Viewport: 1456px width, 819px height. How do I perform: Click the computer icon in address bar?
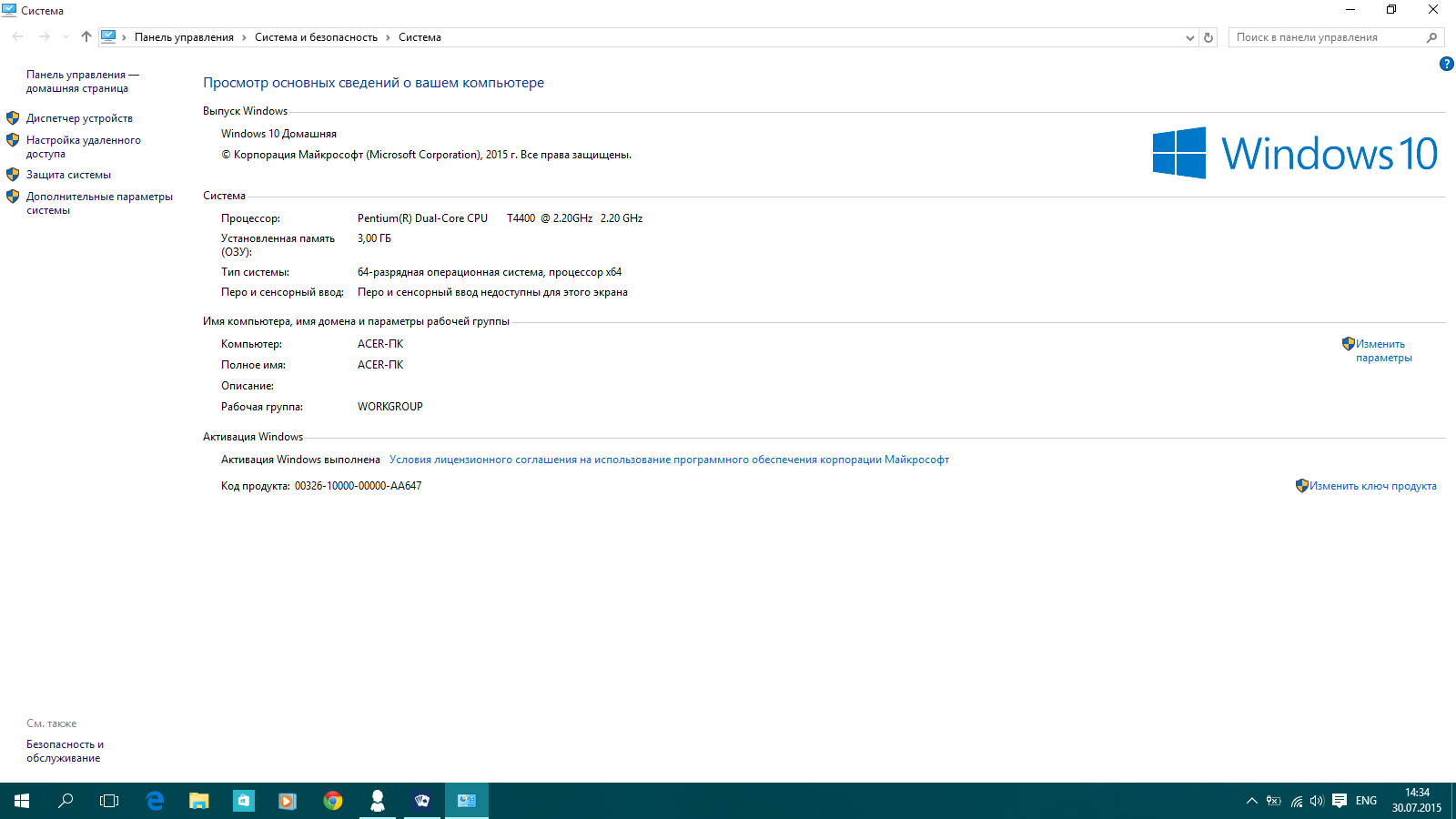click(108, 36)
